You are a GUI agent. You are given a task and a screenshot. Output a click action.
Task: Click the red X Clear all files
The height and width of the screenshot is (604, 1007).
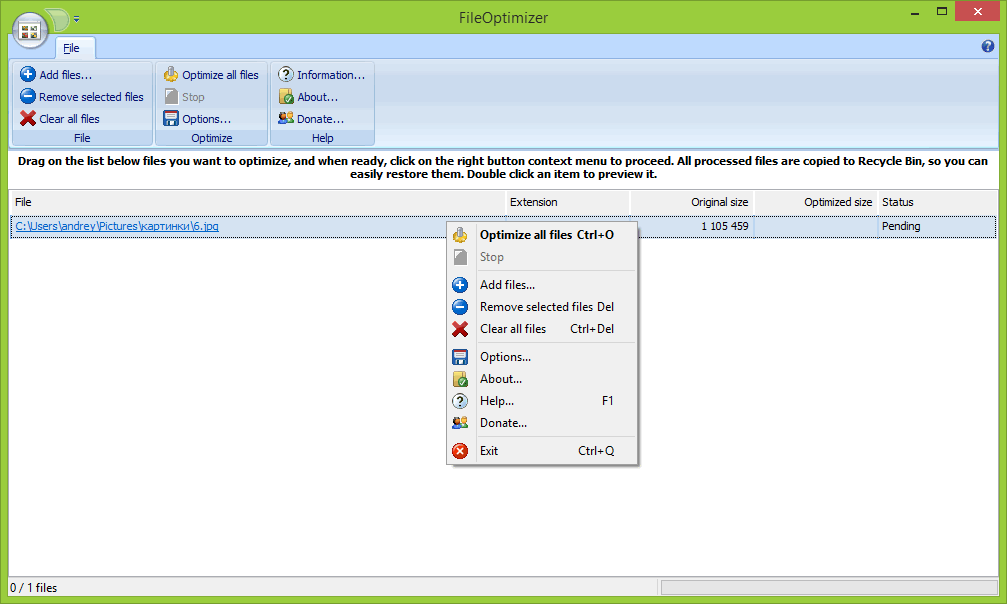click(x=28, y=119)
